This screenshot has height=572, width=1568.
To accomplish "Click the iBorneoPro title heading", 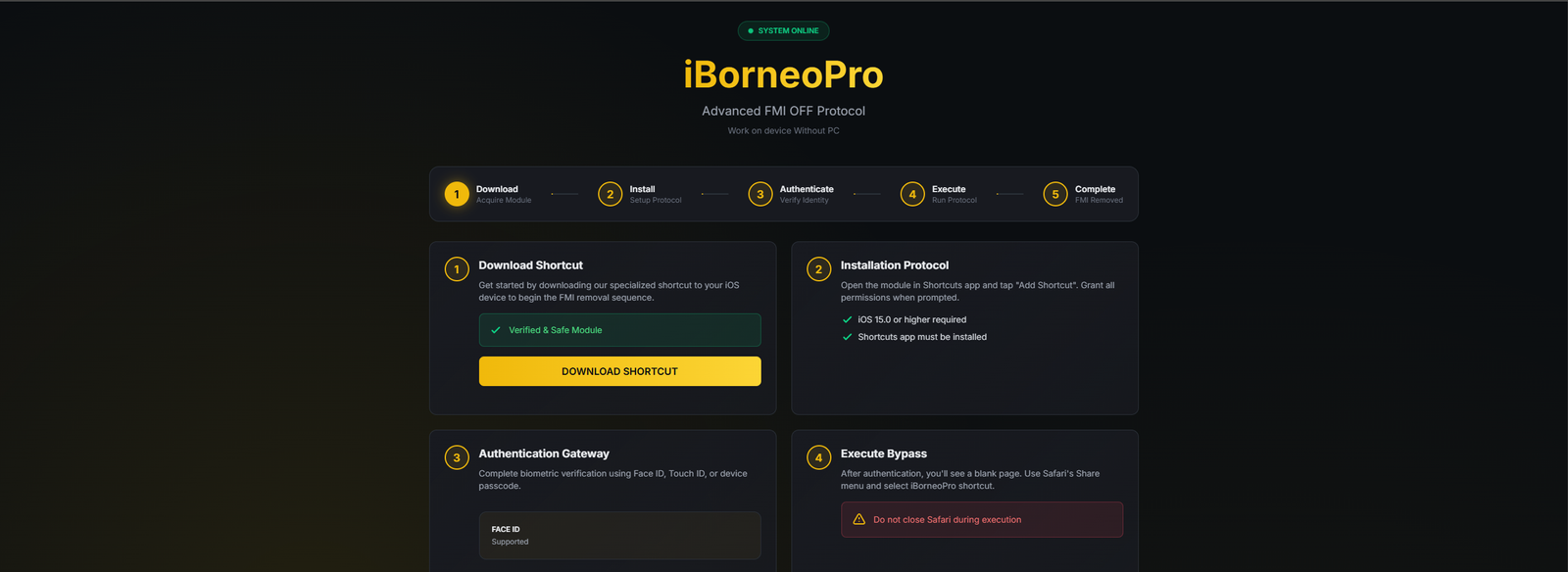I will click(783, 74).
